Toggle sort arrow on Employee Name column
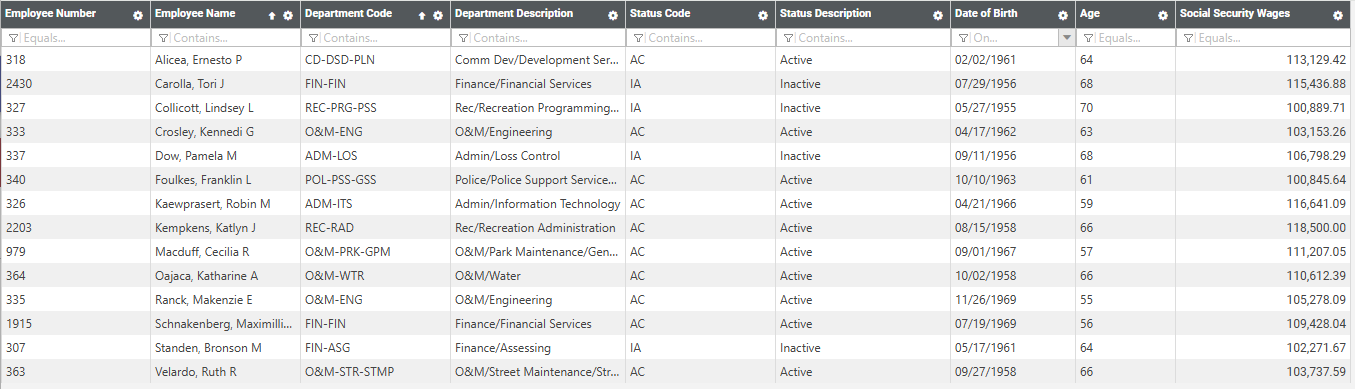 coord(272,15)
